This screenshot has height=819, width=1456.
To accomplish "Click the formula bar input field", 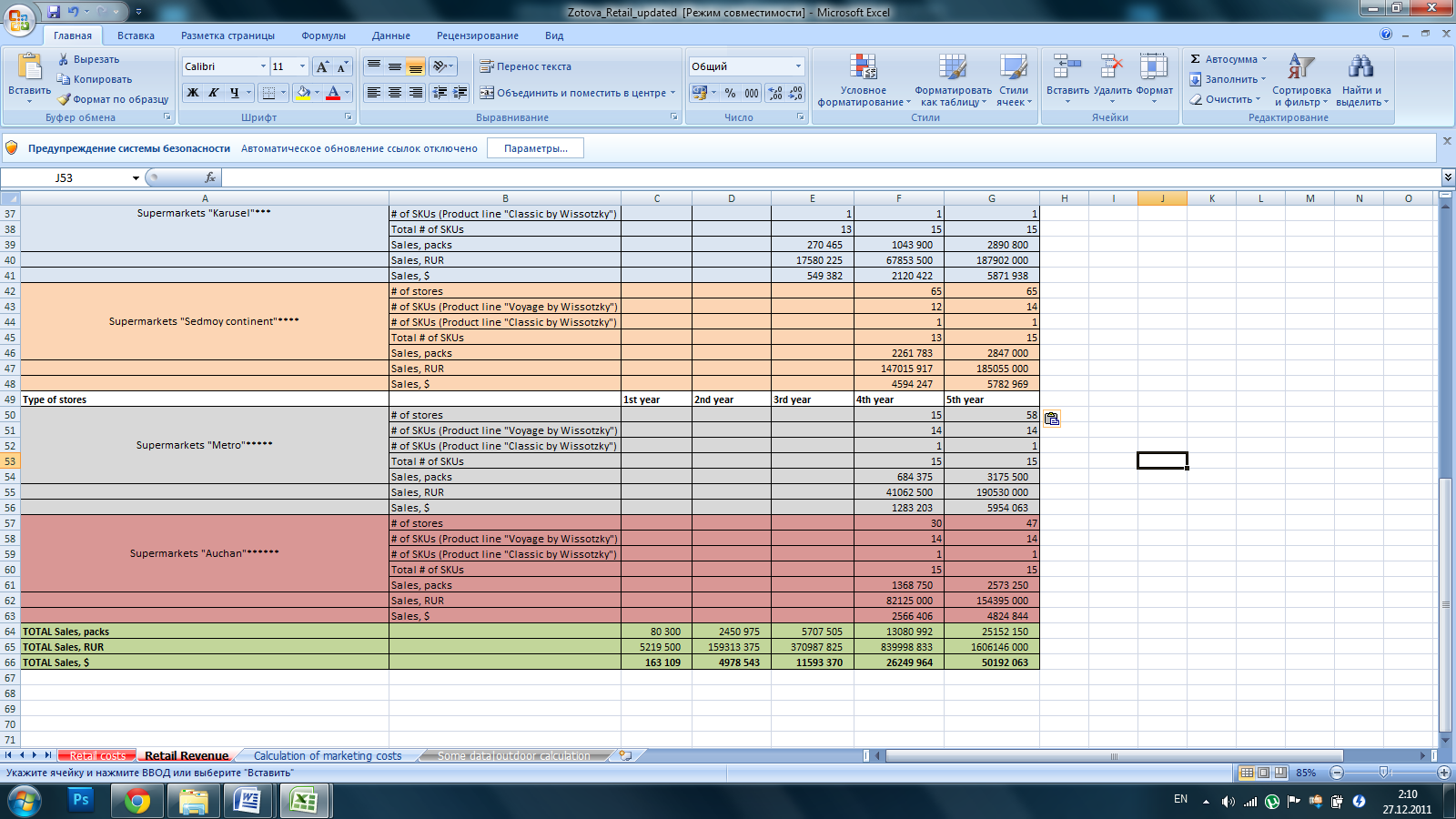I will coord(830,177).
